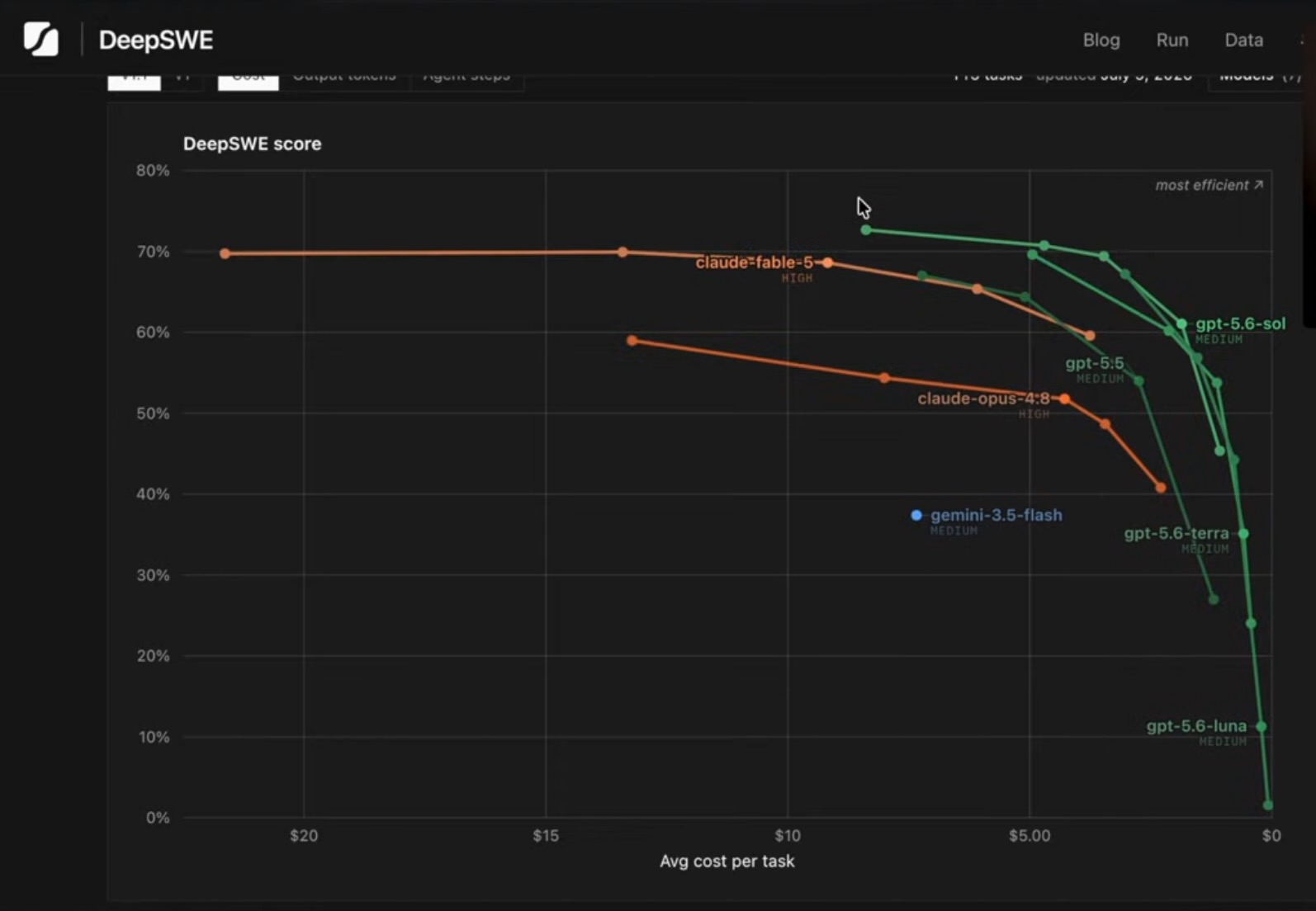Click the 50% y-axis label

(153, 413)
